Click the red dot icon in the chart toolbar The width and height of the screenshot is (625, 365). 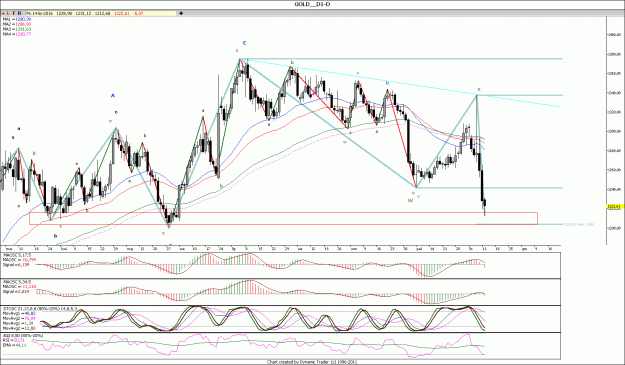point(3,13)
